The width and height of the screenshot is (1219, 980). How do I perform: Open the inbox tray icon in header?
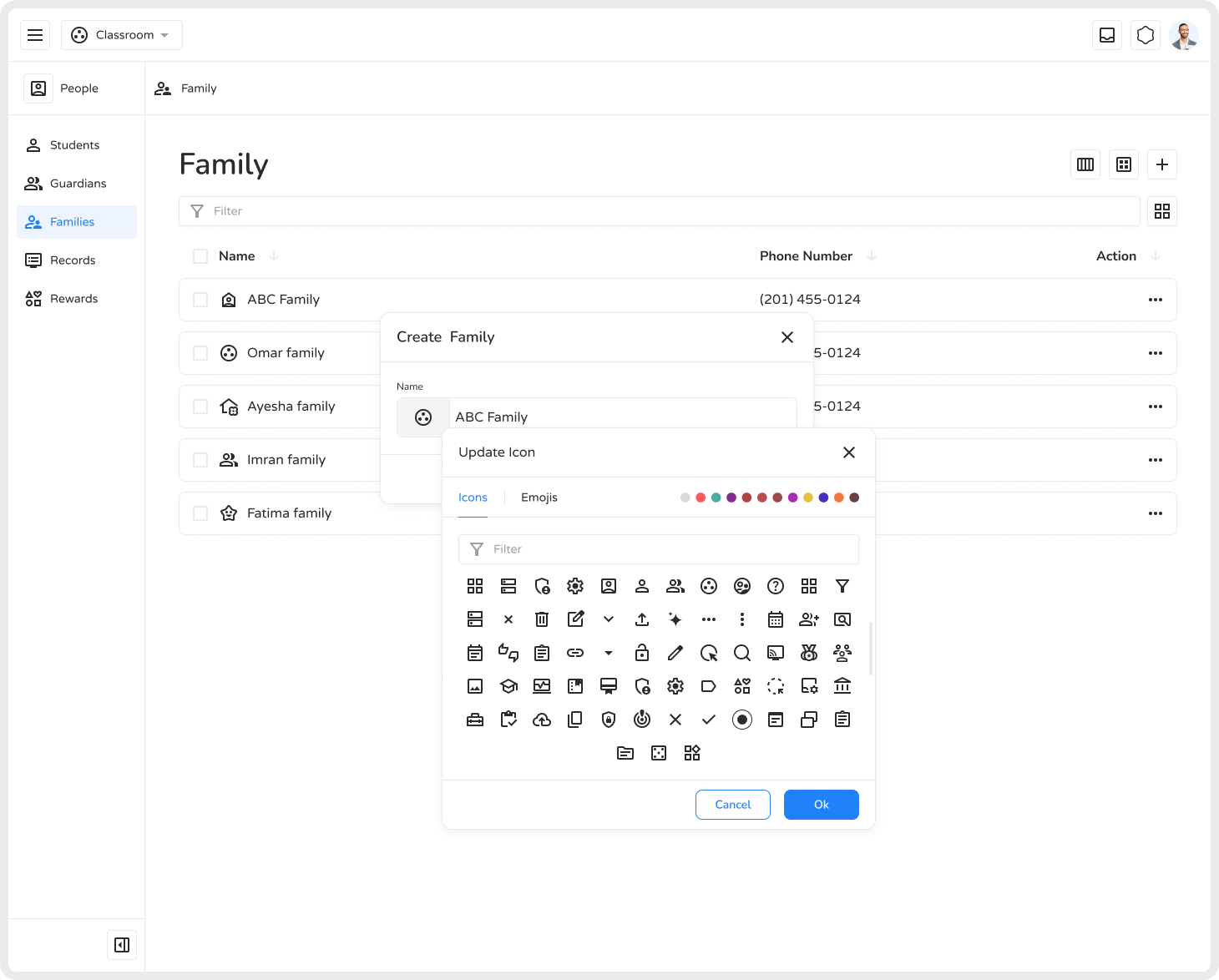pos(1107,35)
